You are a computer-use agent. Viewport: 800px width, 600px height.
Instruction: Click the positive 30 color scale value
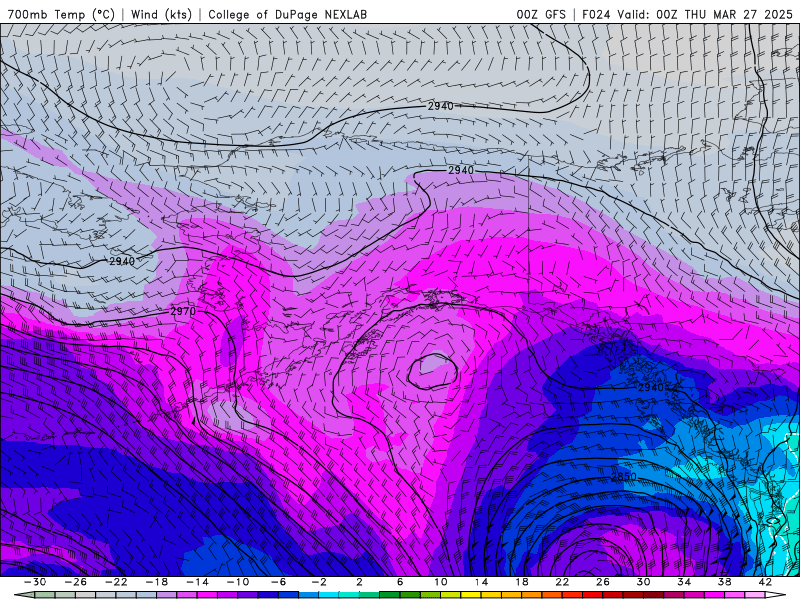coord(643,582)
